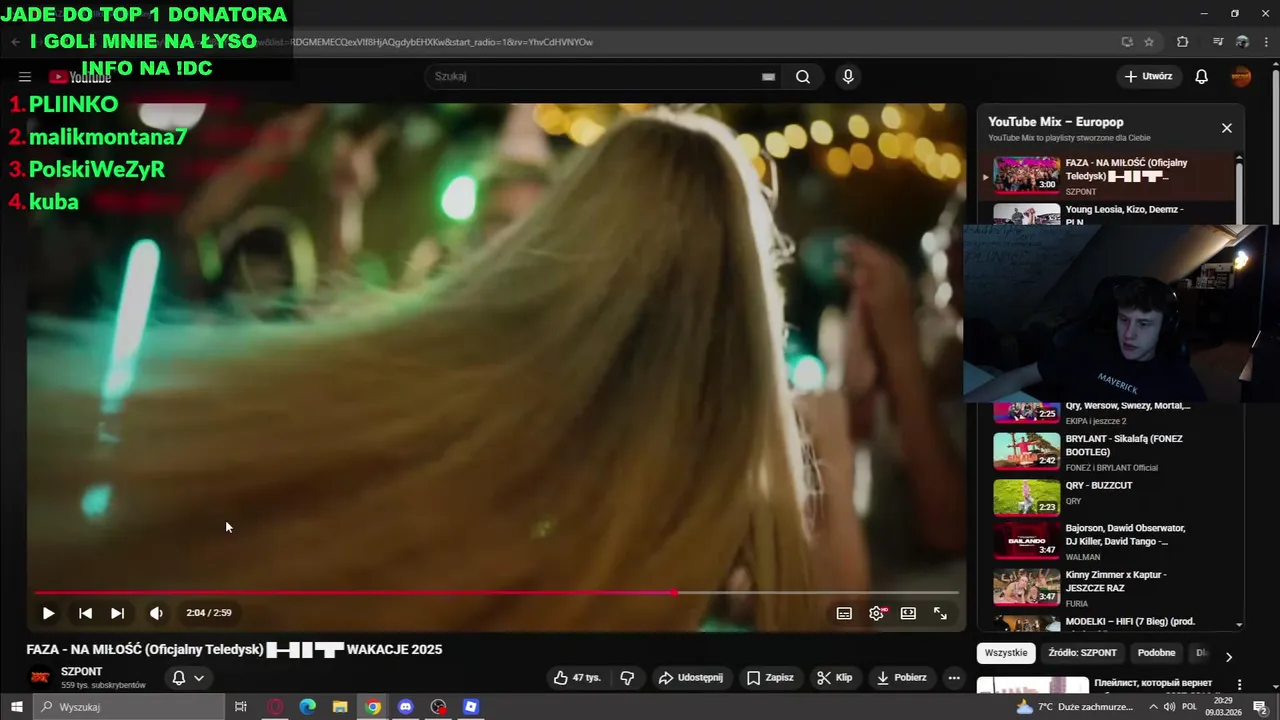The height and width of the screenshot is (720, 1280).
Task: Open Windows notification center
Action: tap(1260, 707)
